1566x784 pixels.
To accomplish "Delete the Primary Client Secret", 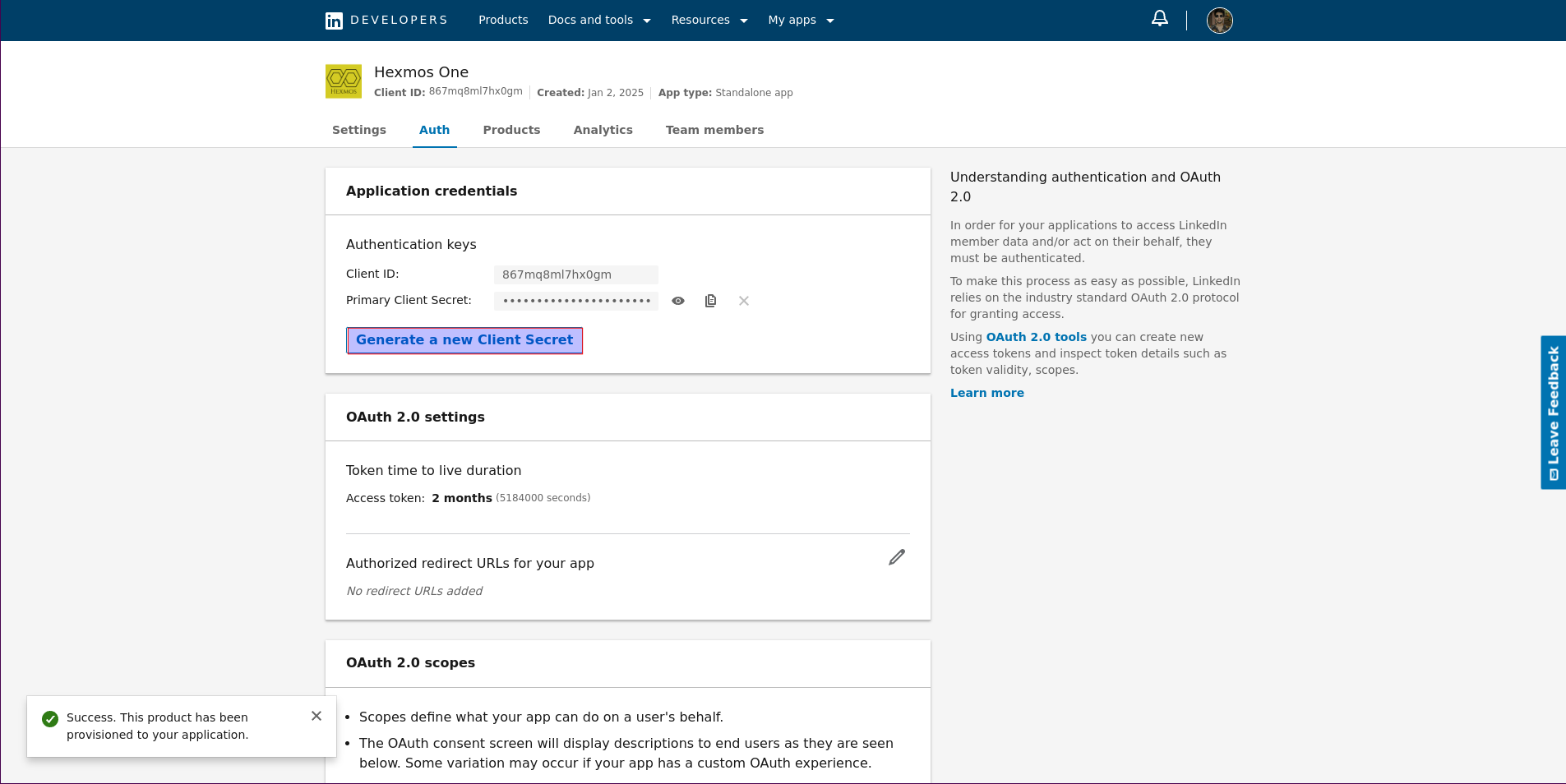I will 744,301.
